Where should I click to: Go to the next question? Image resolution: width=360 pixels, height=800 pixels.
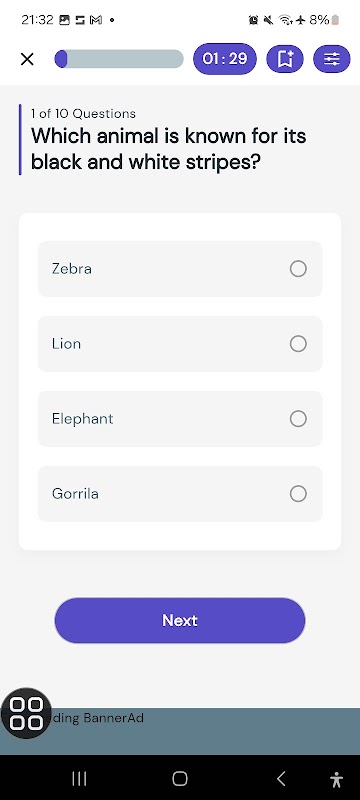[x=180, y=620]
